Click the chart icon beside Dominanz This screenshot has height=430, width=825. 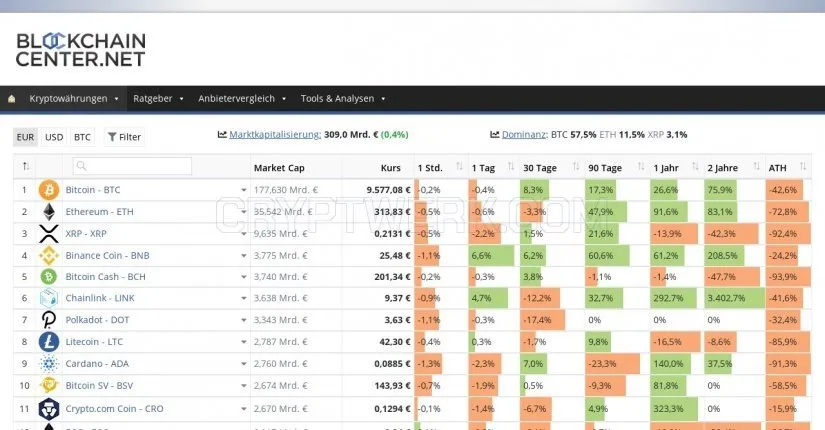click(495, 135)
